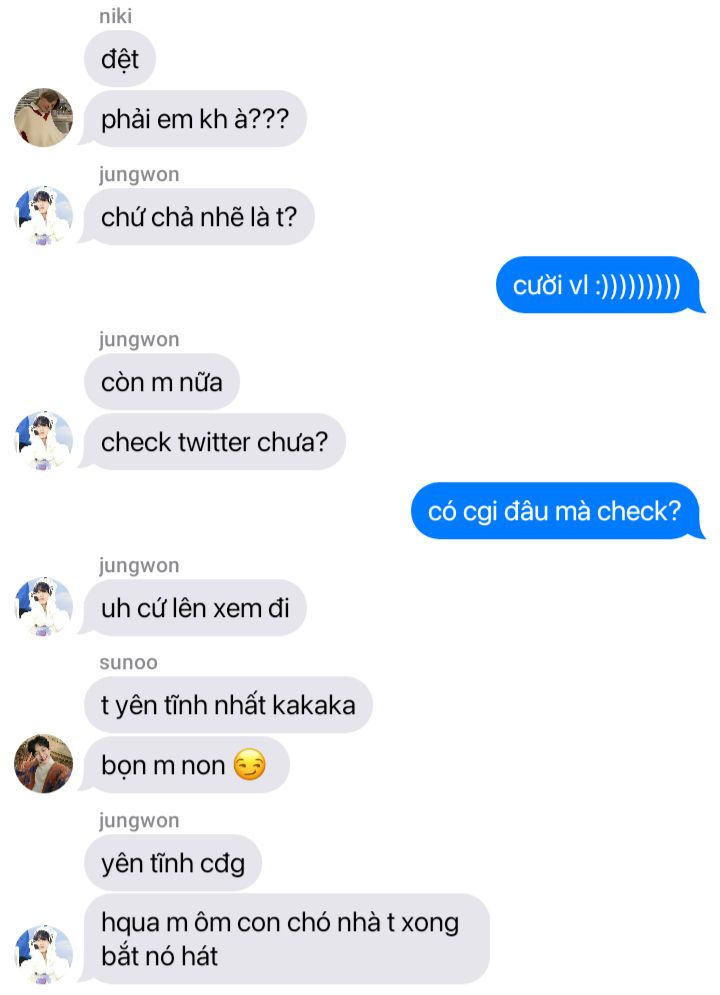Image resolution: width=720 pixels, height=995 pixels.
Task: Tap niki's profile avatar
Action: click(43, 117)
